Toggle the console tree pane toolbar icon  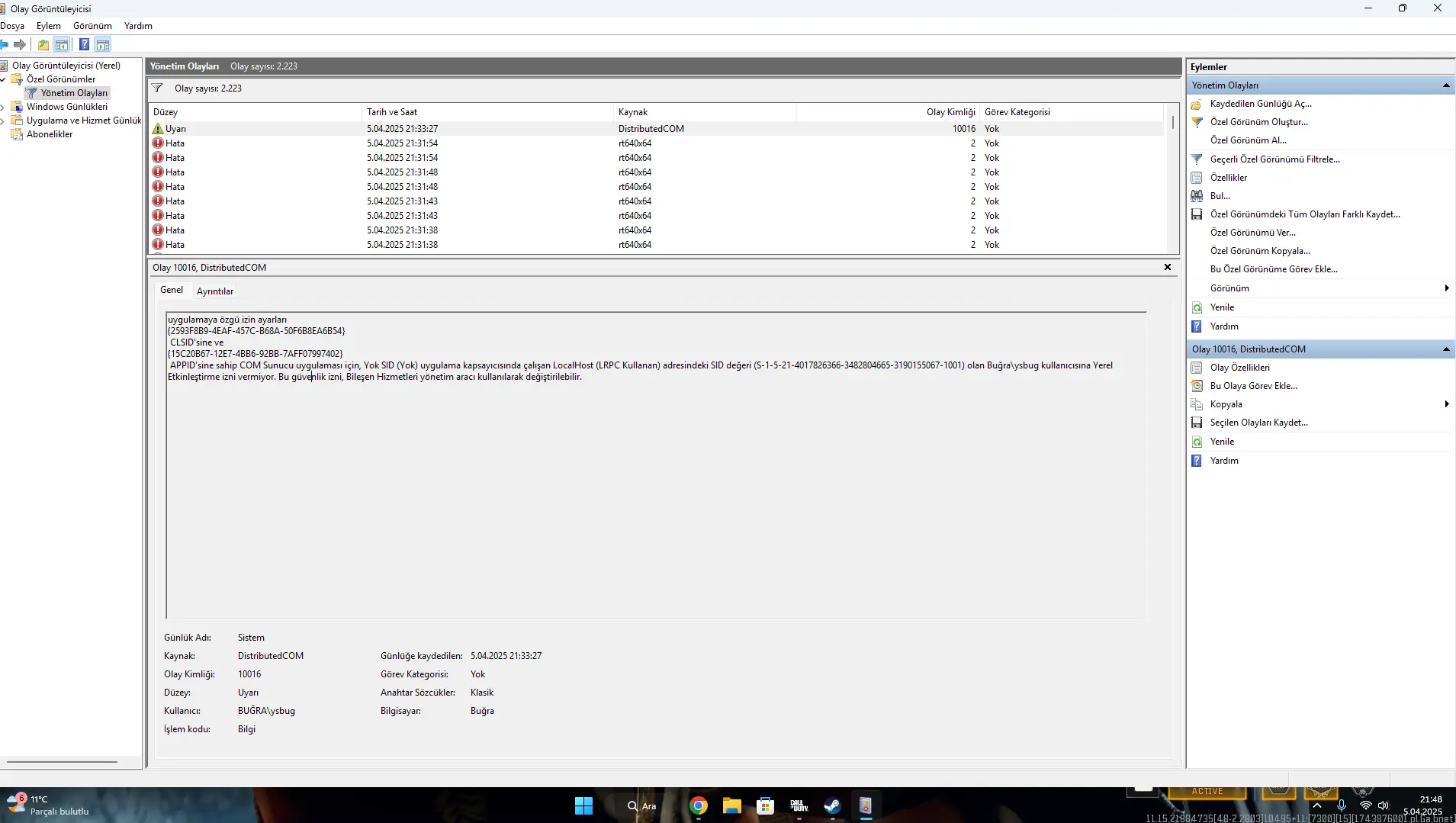[62, 44]
